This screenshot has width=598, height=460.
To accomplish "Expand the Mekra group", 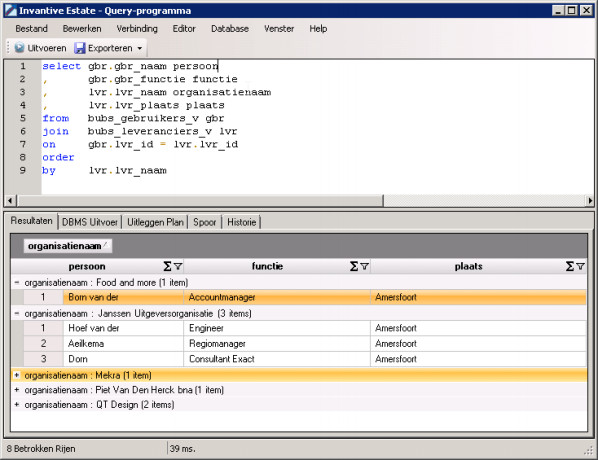I will (x=17, y=375).
